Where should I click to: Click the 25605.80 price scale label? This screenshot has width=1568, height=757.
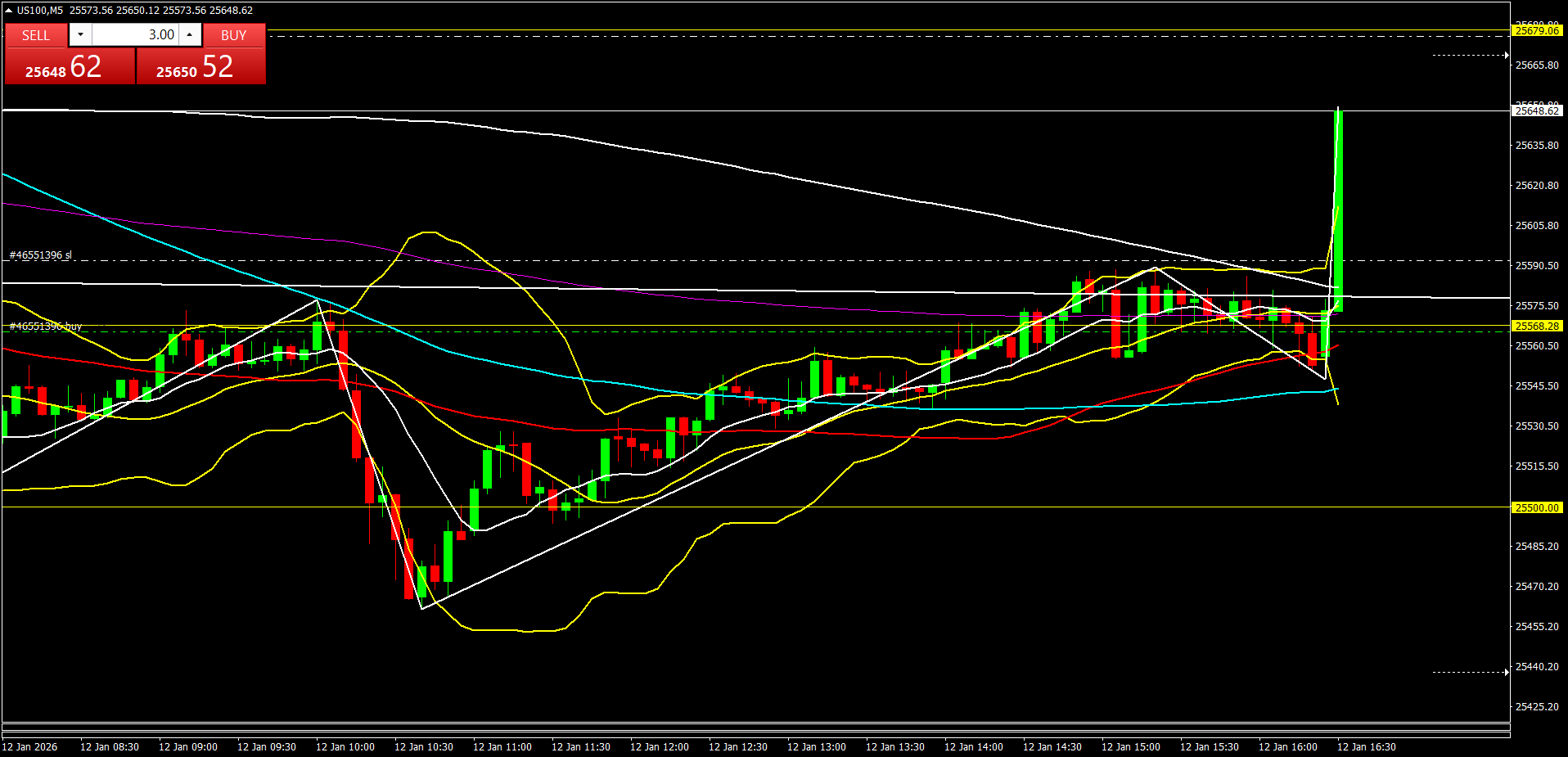[1536, 225]
